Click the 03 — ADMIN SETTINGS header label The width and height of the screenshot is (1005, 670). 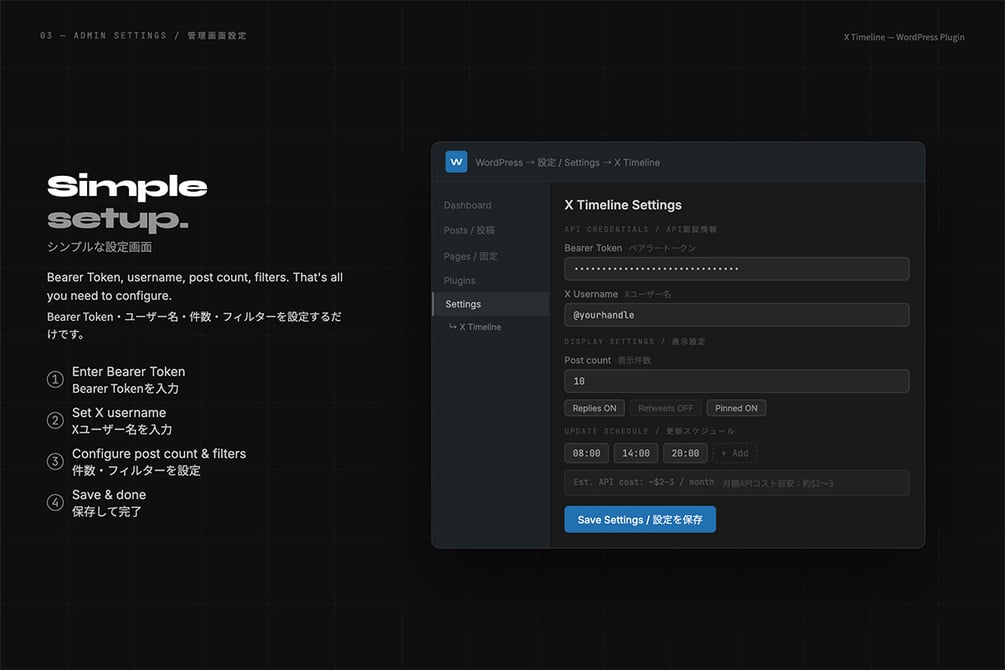(x=143, y=35)
